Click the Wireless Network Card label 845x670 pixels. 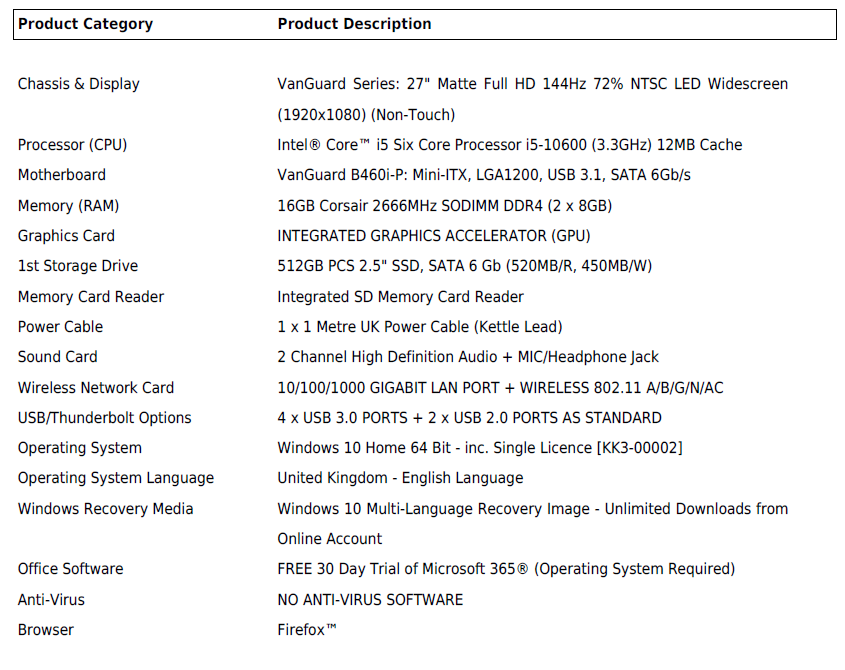(x=95, y=388)
